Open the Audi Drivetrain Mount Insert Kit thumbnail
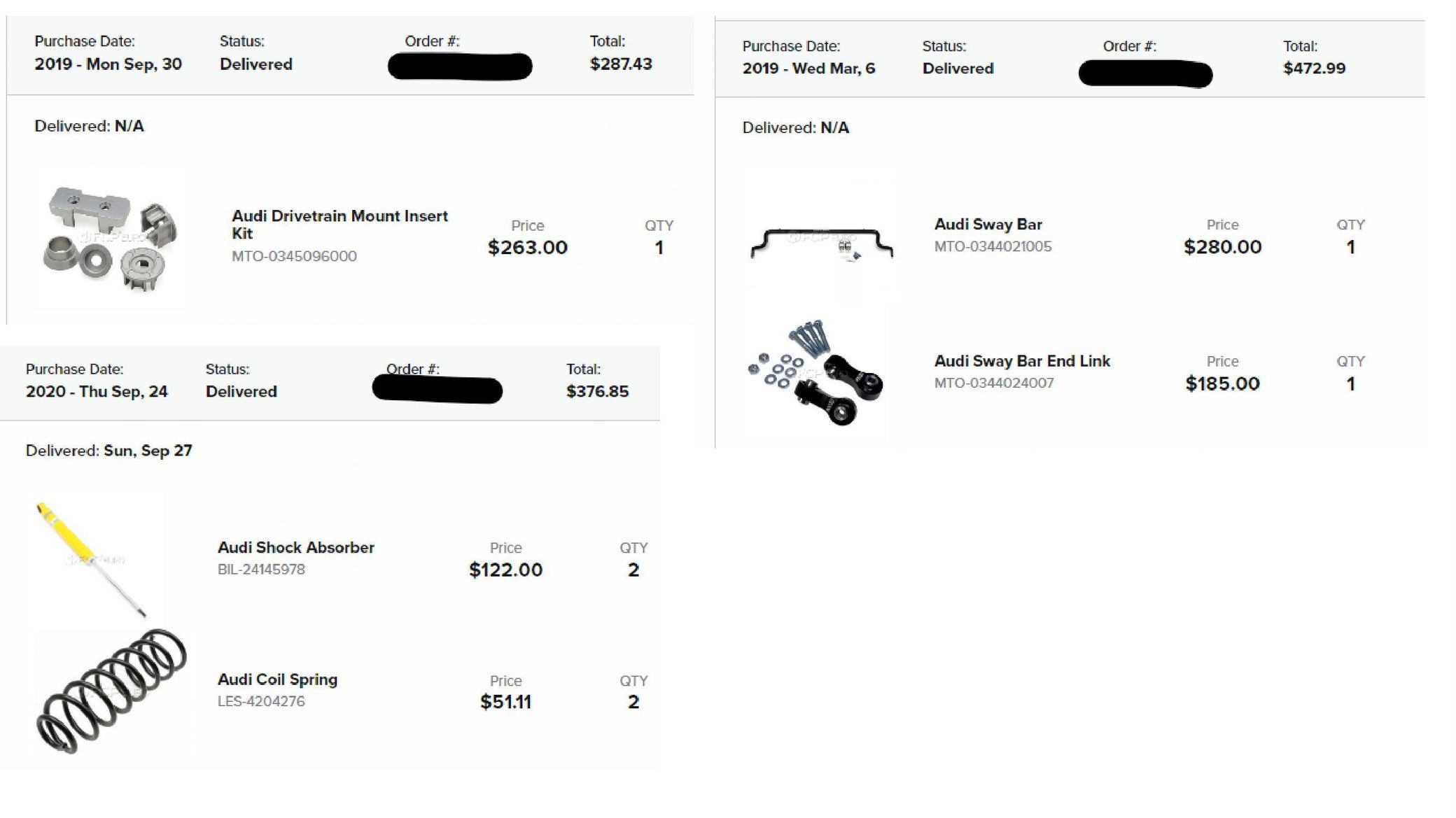 click(111, 238)
